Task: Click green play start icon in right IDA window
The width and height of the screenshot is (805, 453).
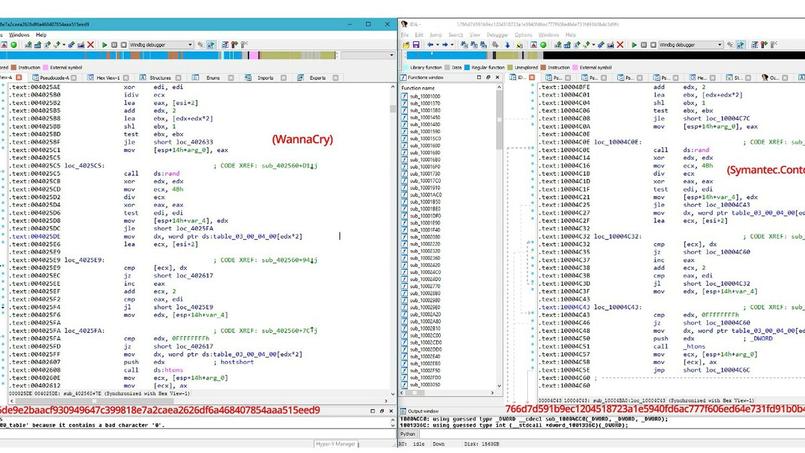Action: [634, 45]
